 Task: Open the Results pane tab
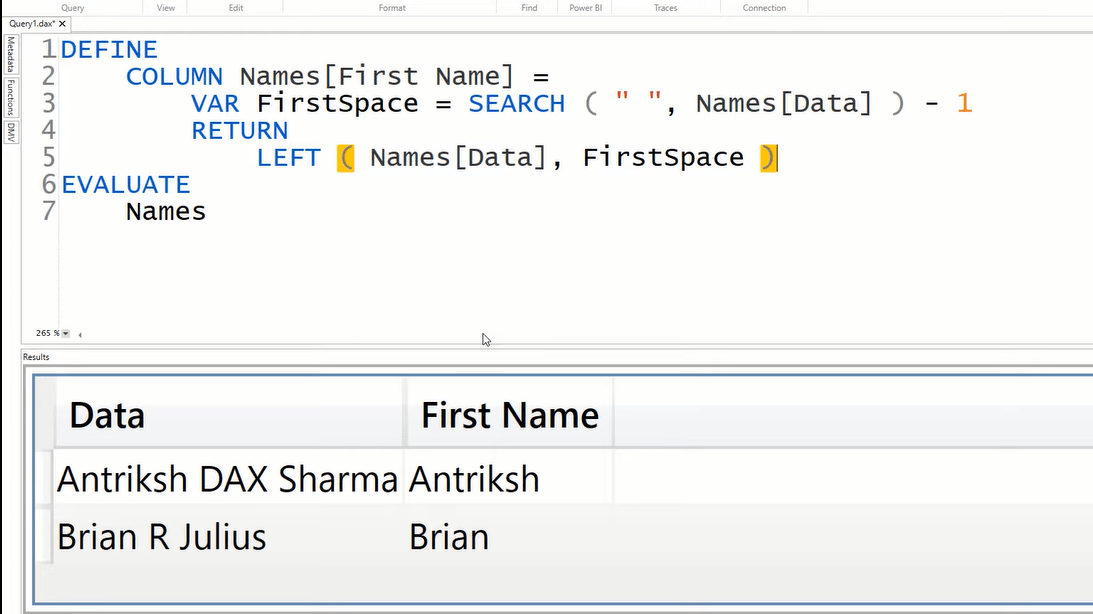point(36,357)
